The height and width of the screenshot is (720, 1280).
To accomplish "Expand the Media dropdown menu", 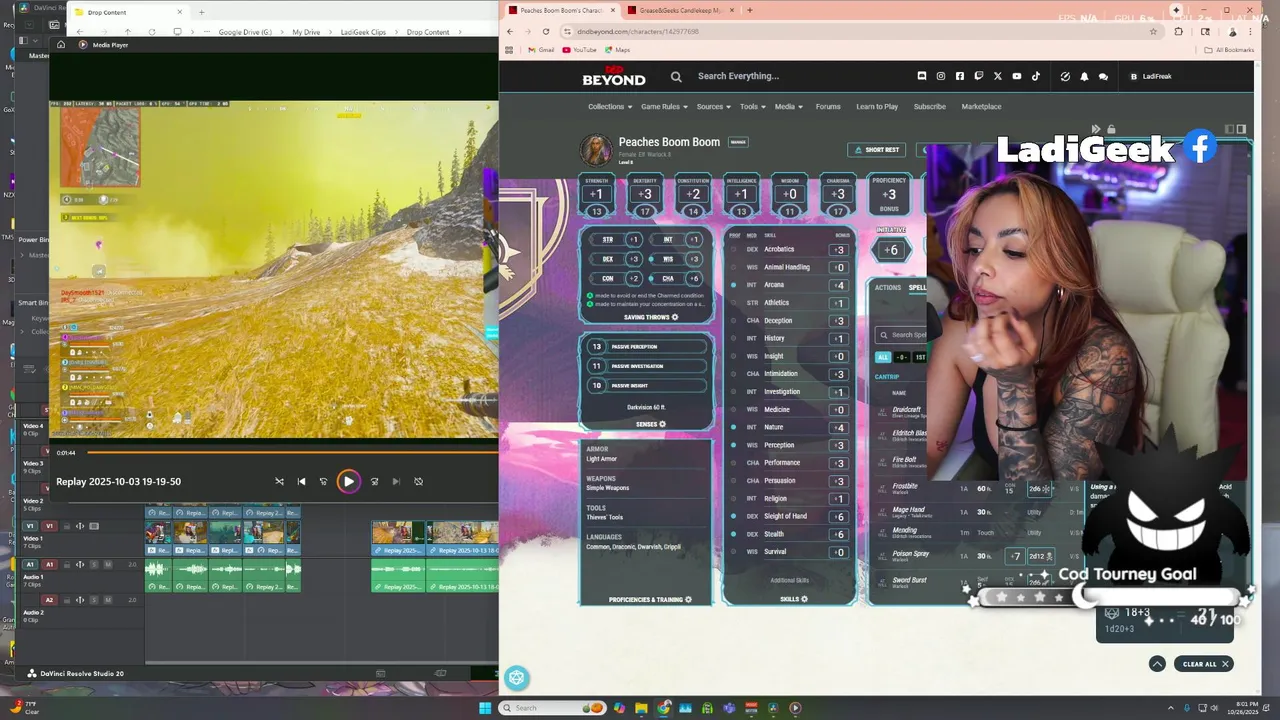I will click(789, 106).
